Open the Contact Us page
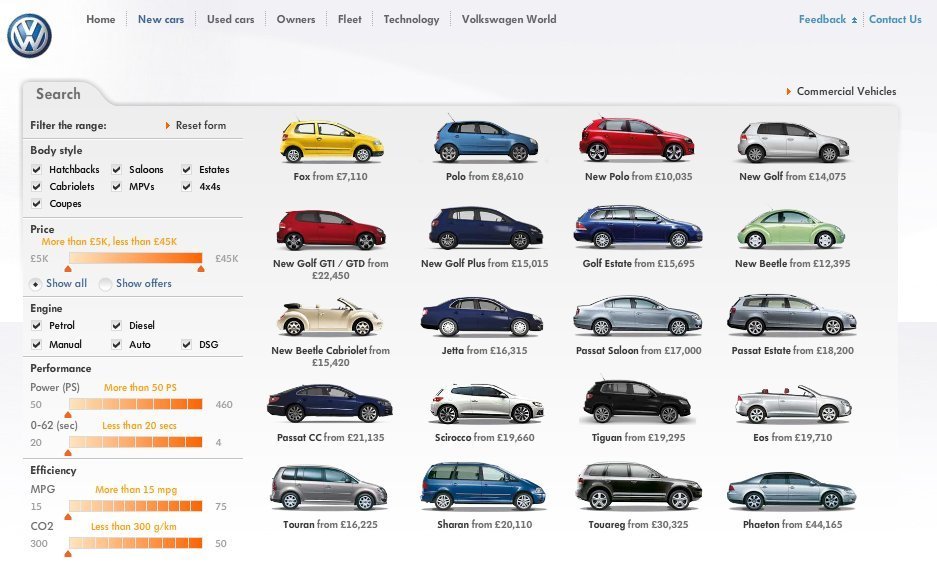Screen dimensions: 937x587 point(895,18)
